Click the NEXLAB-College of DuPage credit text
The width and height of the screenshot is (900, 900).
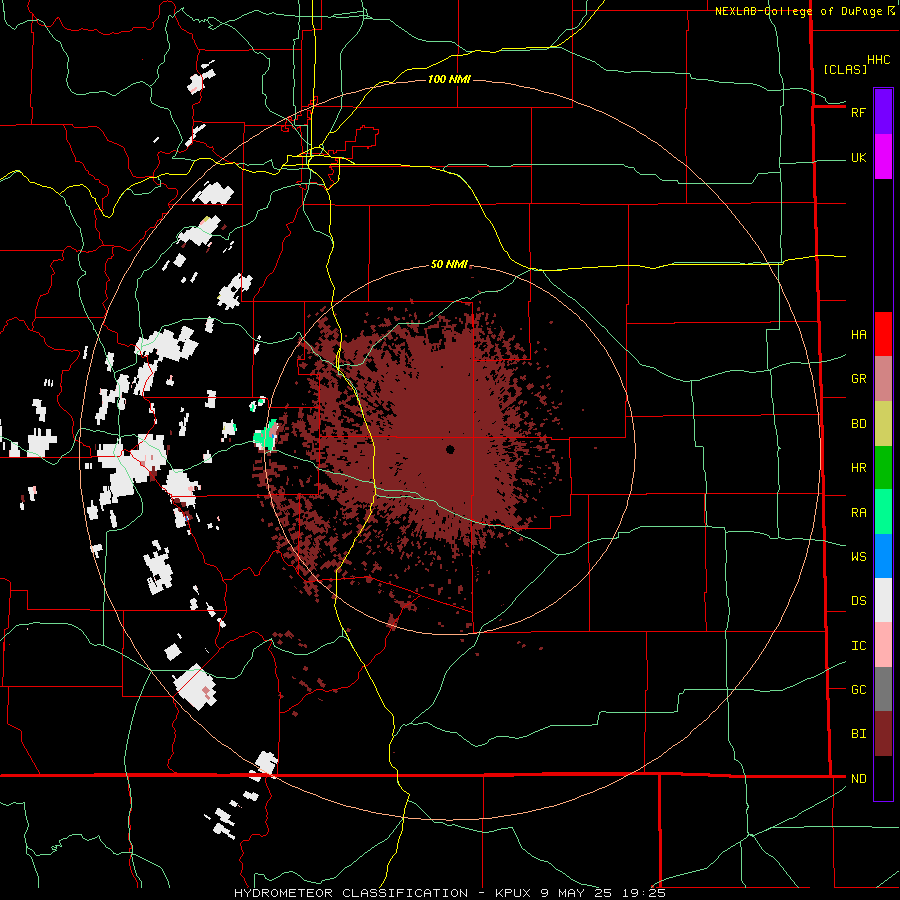798,11
